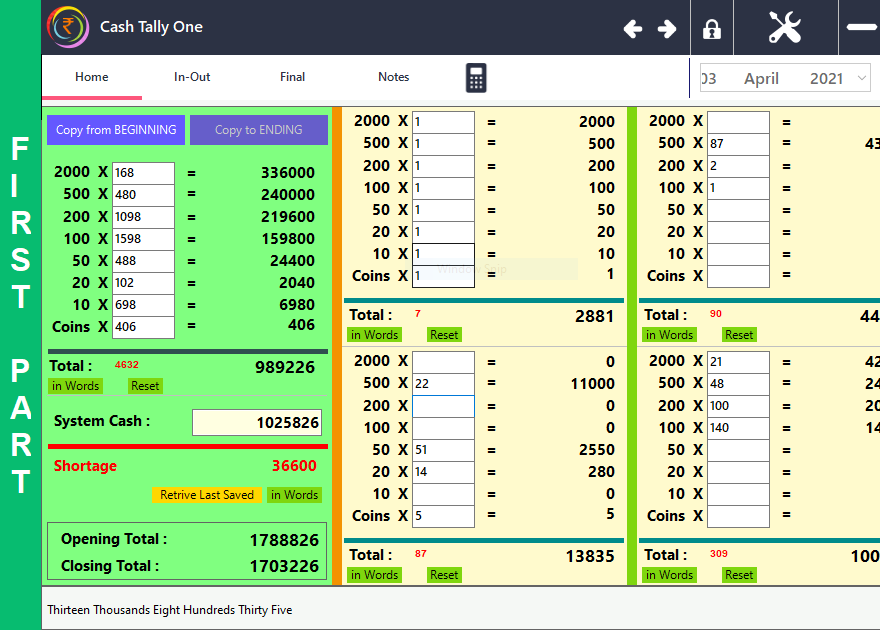Click the System Cash field 1025826

coord(257,422)
